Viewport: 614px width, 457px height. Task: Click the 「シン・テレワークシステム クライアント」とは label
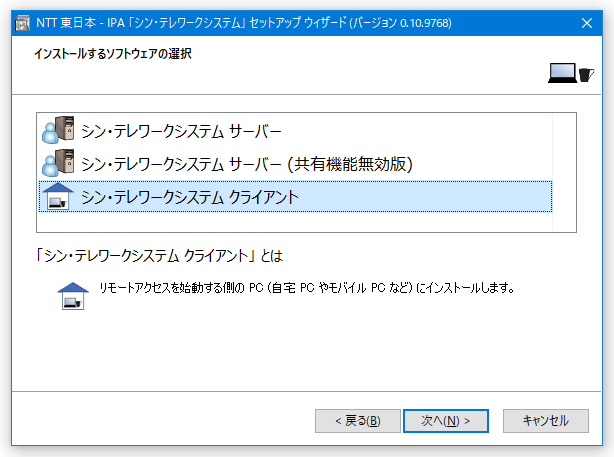pyautogui.click(x=159, y=256)
